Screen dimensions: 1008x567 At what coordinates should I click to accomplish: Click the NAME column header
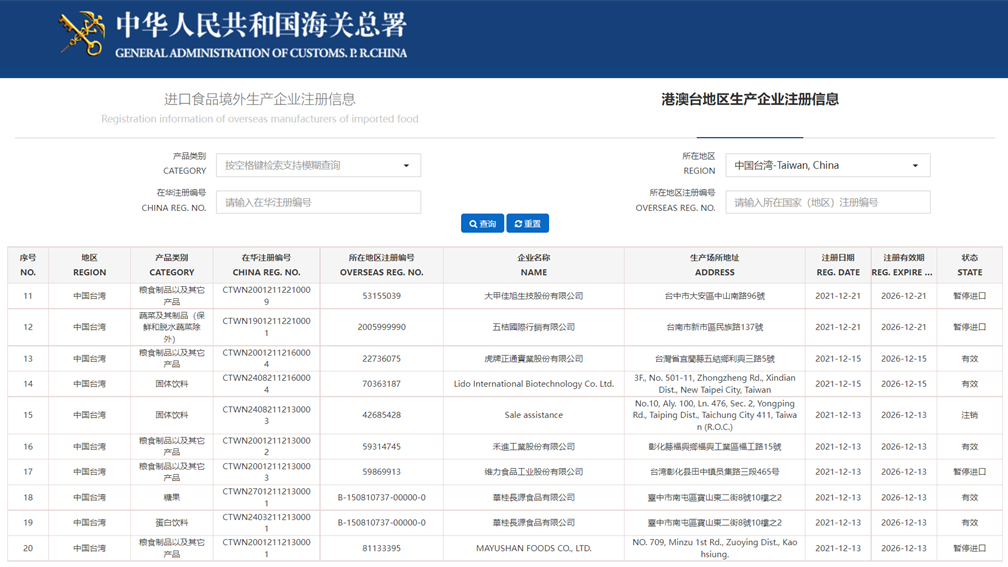[x=533, y=265]
